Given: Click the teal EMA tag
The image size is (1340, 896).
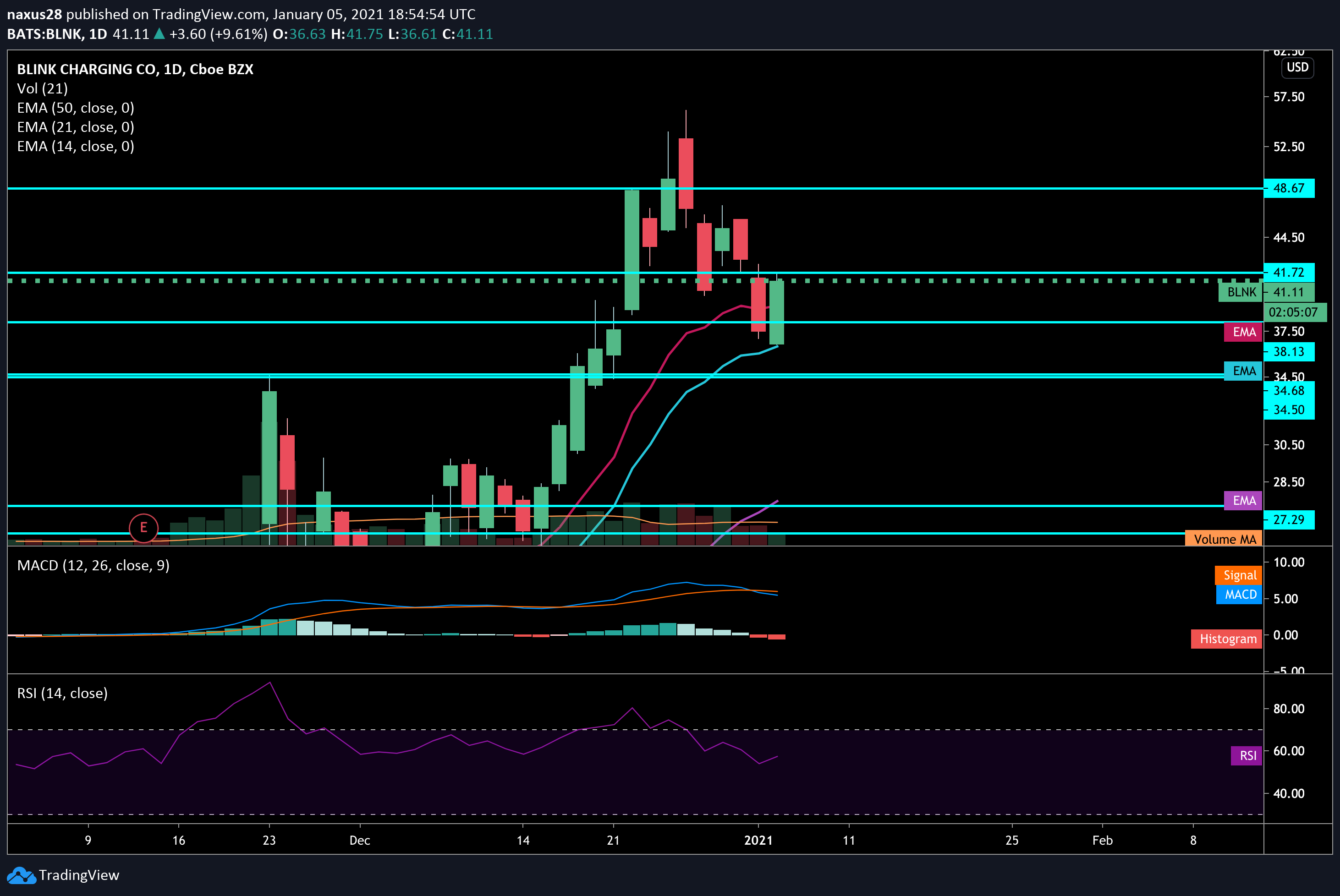Looking at the screenshot, I should pos(1243,371).
